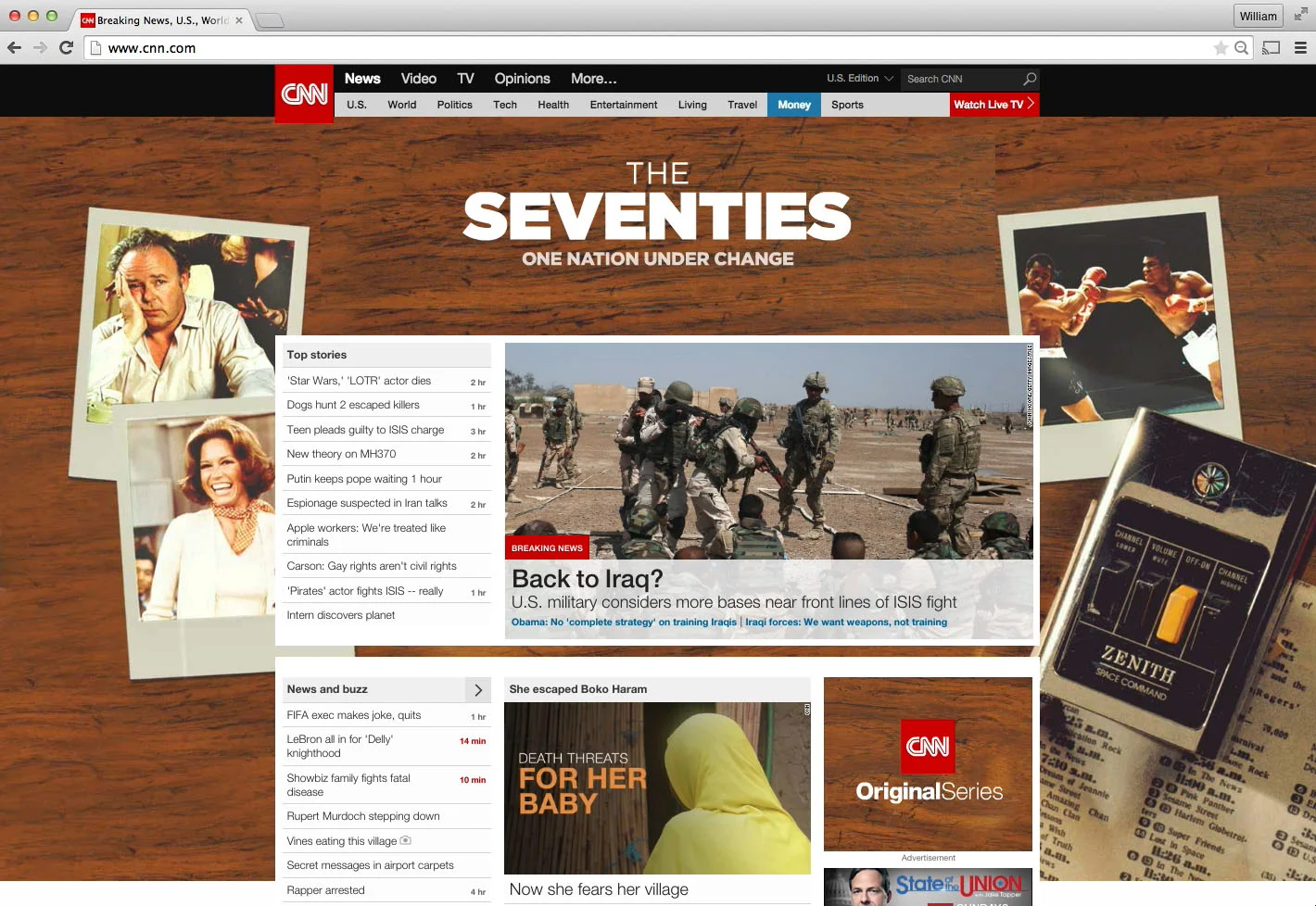Image resolution: width=1316 pixels, height=906 pixels.
Task: Open the Opinions section
Action: (522, 79)
